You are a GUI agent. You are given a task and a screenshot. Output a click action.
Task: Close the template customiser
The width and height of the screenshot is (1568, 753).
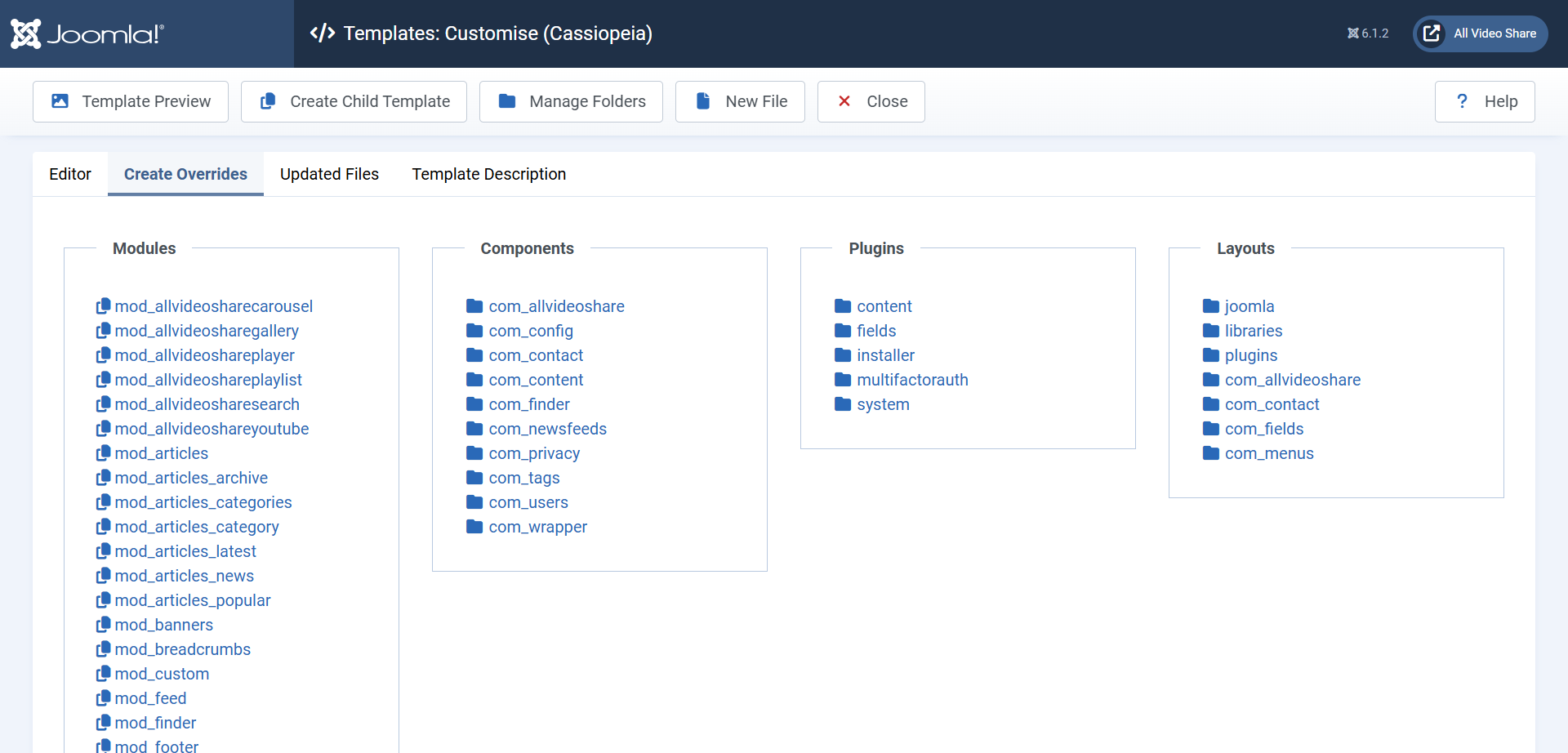click(x=871, y=101)
